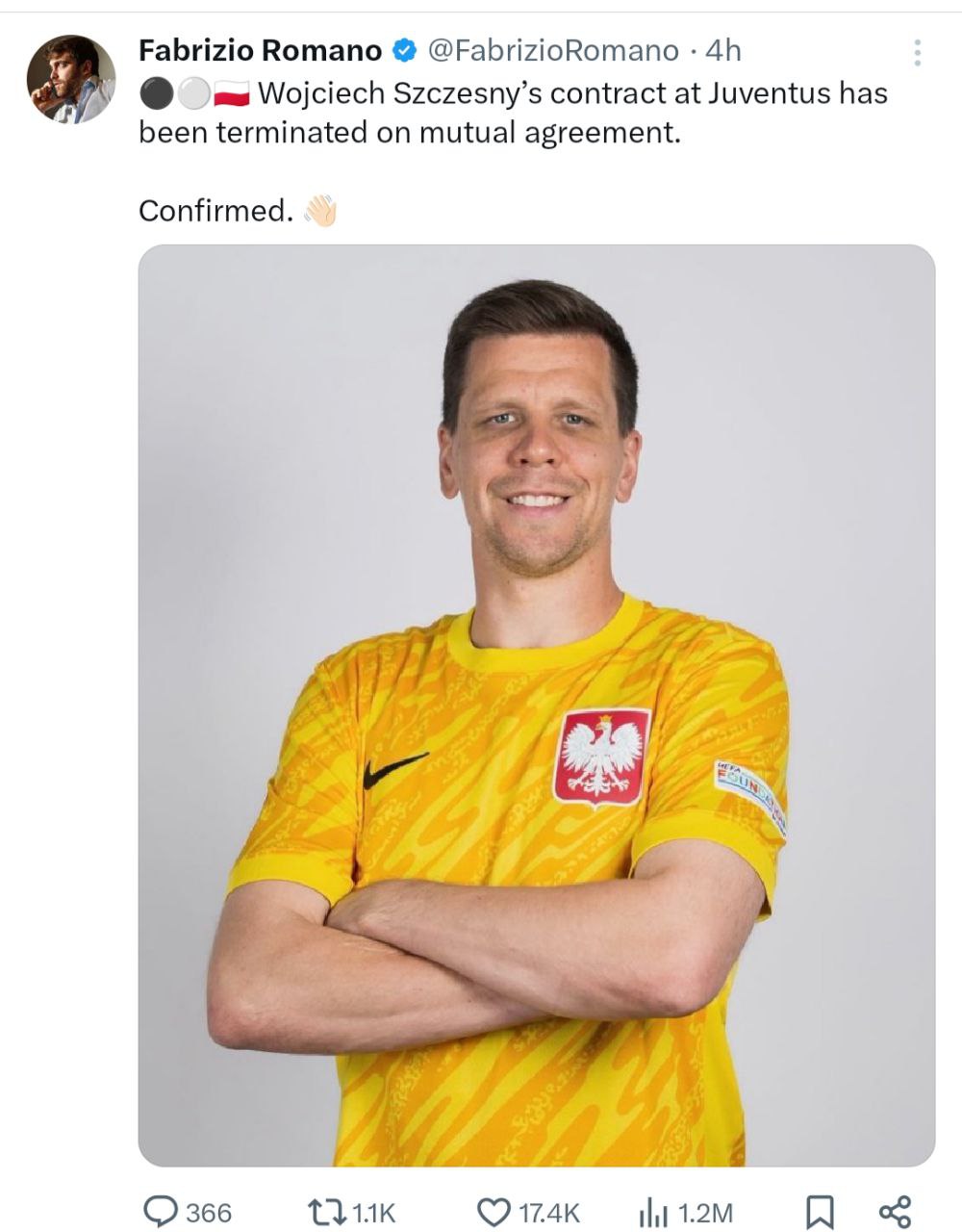Open the goalkeeper photo in the tweet
962x1232 pixels.
click(x=537, y=706)
